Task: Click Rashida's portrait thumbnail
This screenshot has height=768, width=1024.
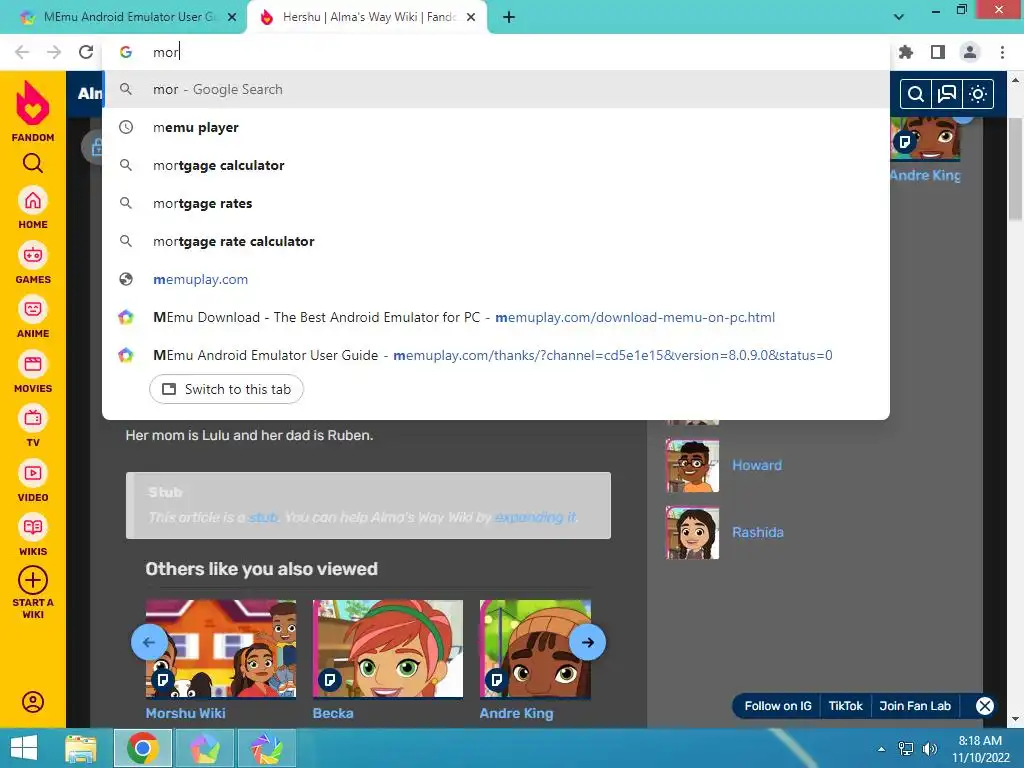Action: (x=692, y=532)
